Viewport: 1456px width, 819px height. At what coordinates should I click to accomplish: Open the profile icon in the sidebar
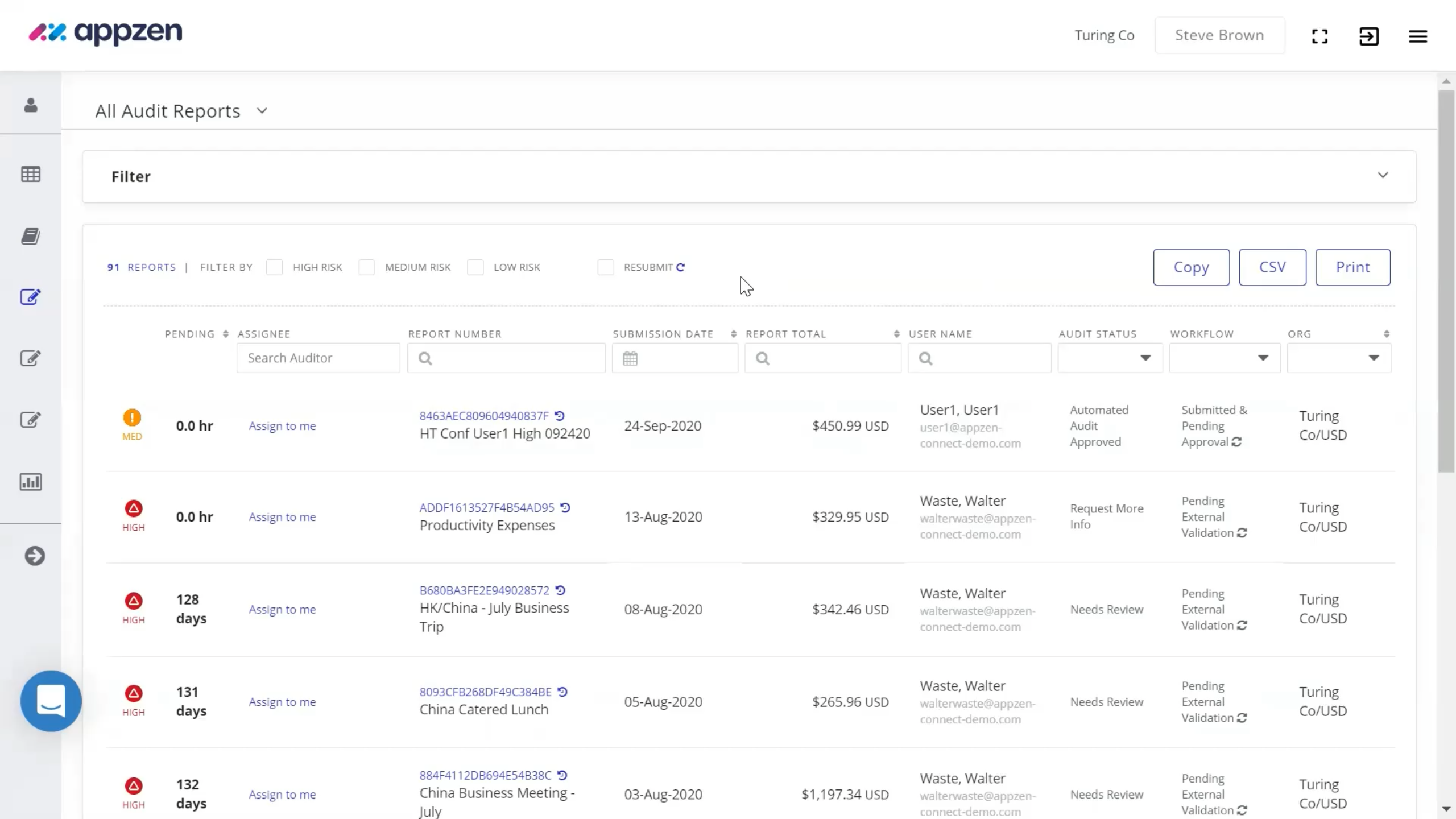[x=30, y=105]
